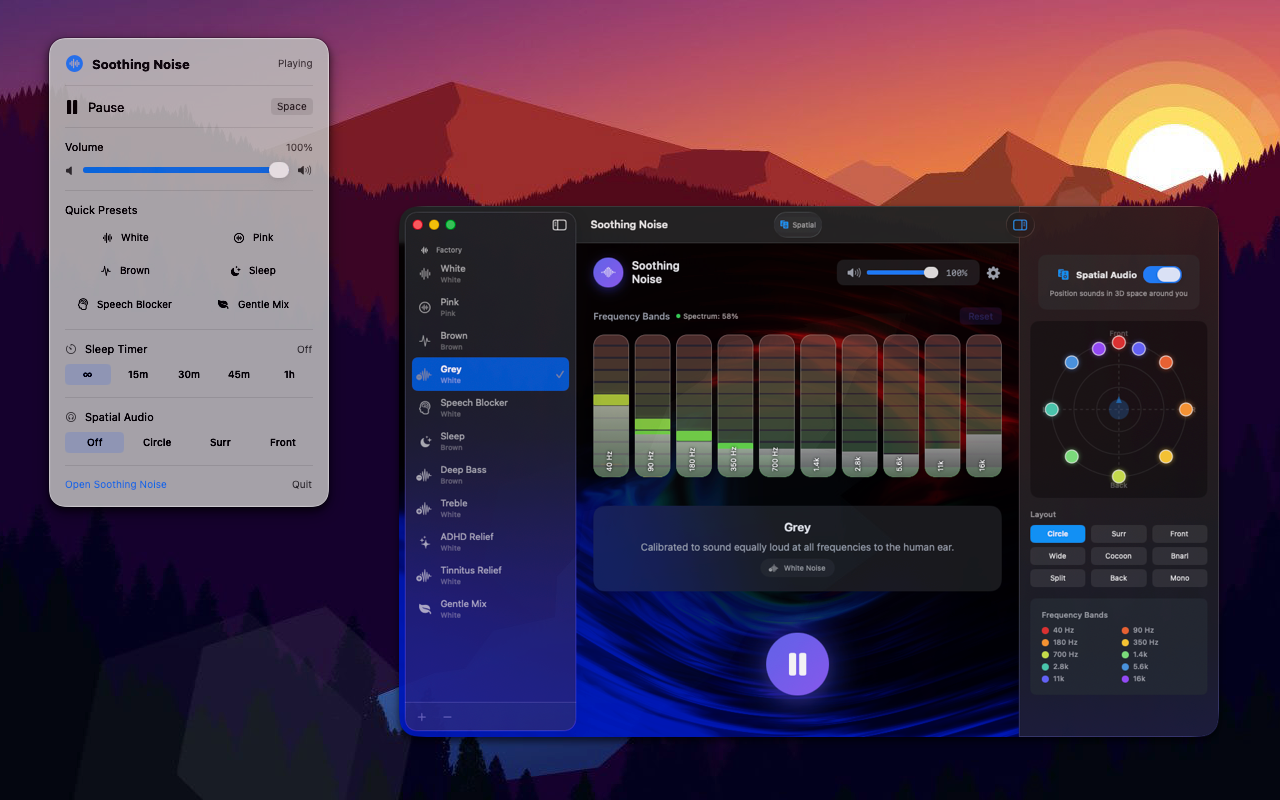Screen dimensions: 1280x800
Task: Pause playback with large purple button
Action: pyautogui.click(x=797, y=664)
